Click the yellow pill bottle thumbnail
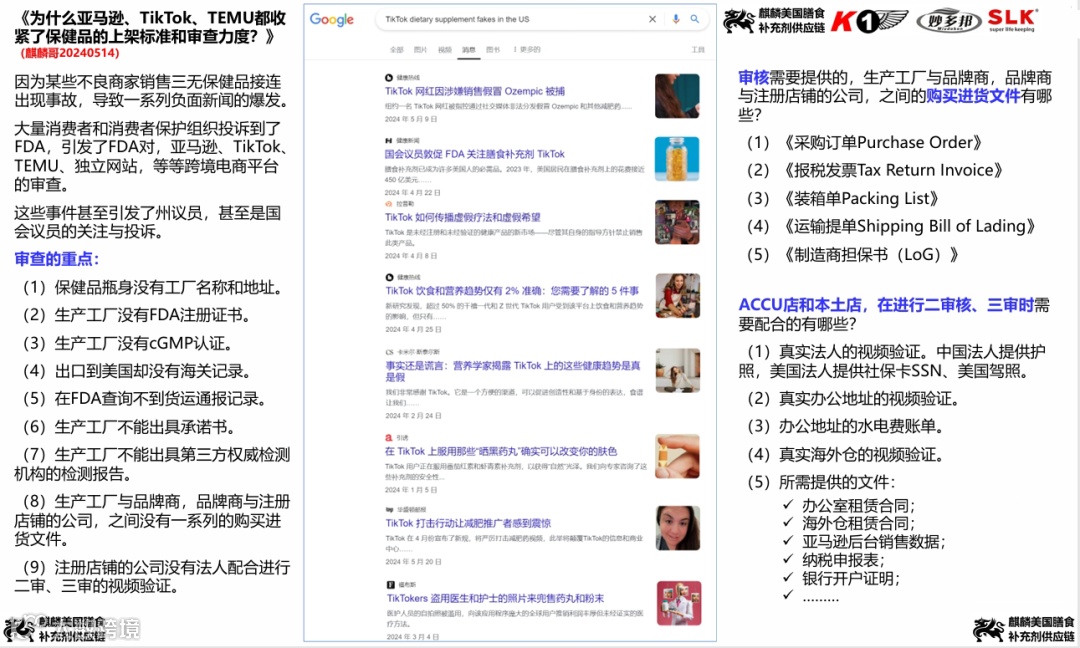The height and width of the screenshot is (648, 1080). pos(677,159)
